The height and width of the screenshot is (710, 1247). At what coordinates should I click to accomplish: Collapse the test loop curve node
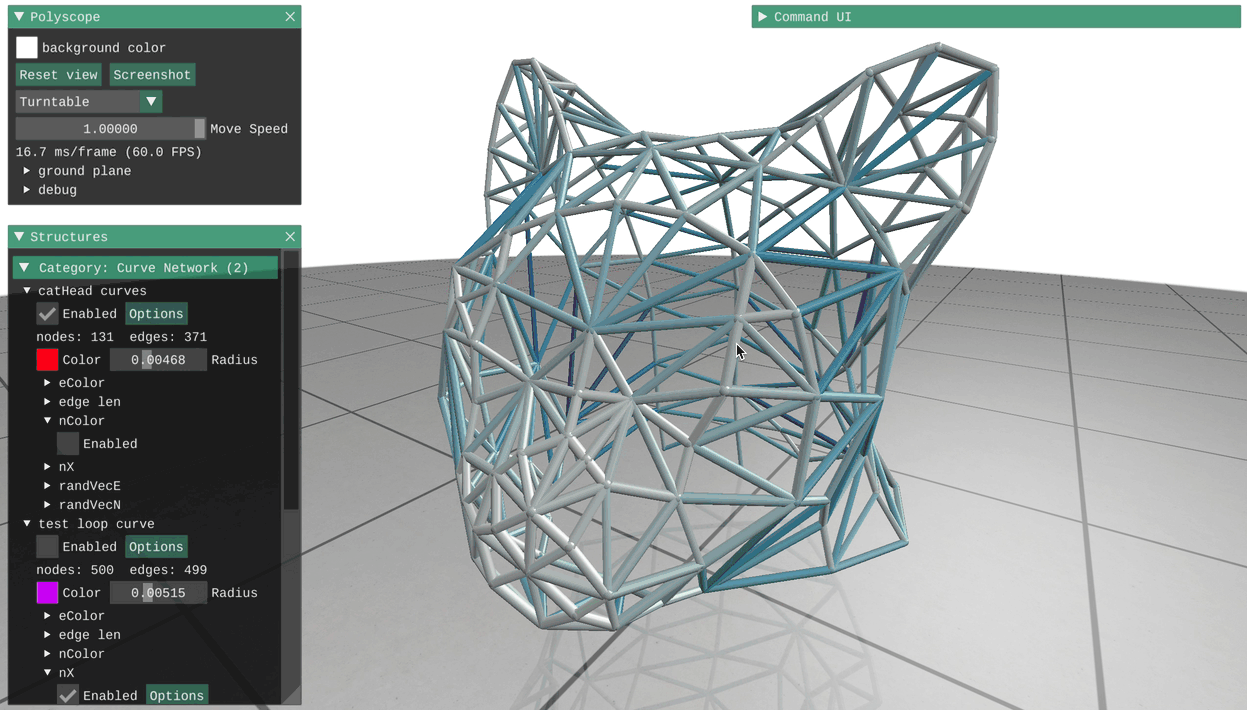tap(27, 524)
